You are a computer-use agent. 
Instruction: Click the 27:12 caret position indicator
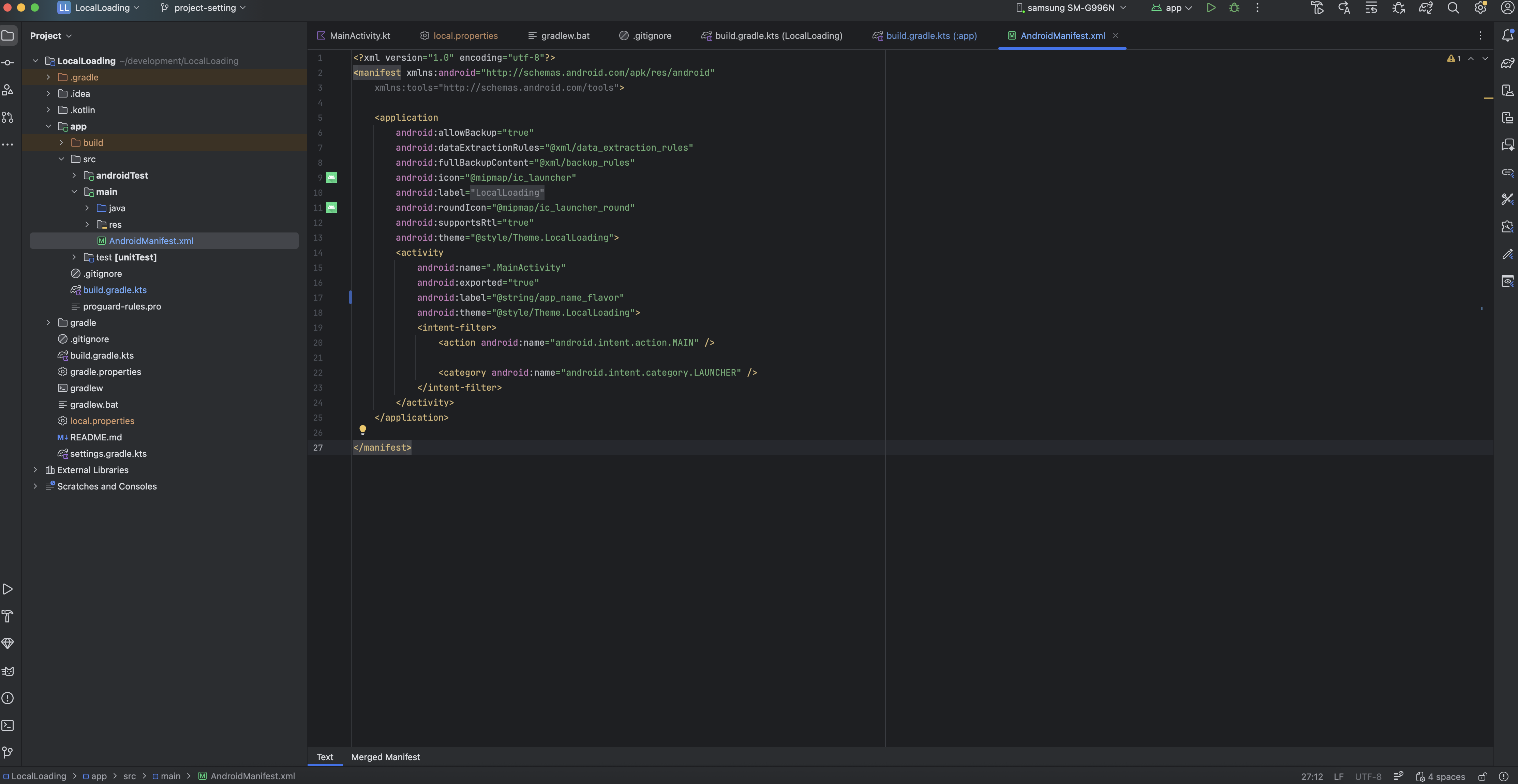click(1312, 777)
